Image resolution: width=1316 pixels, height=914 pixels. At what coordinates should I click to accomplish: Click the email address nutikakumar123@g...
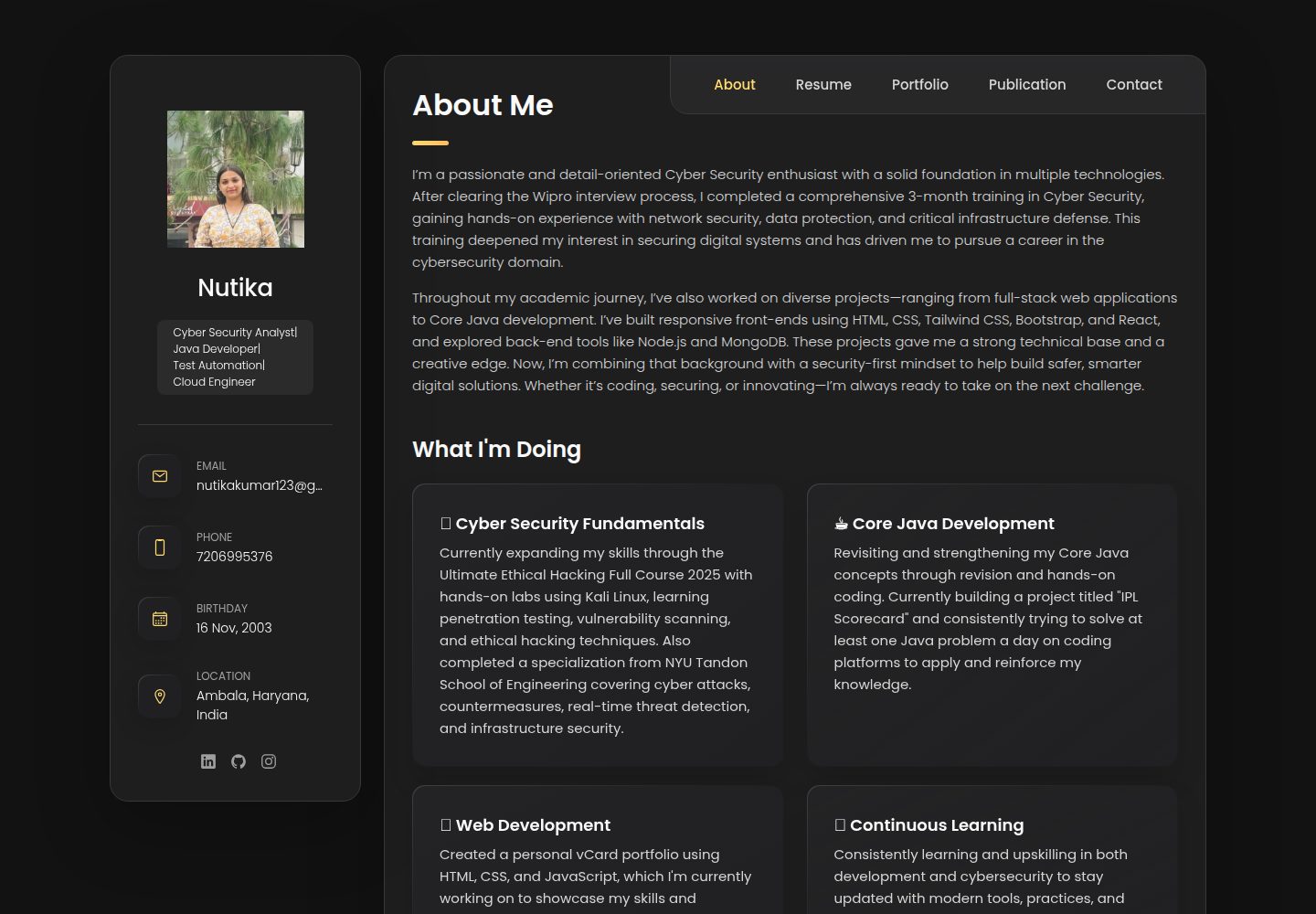260,485
